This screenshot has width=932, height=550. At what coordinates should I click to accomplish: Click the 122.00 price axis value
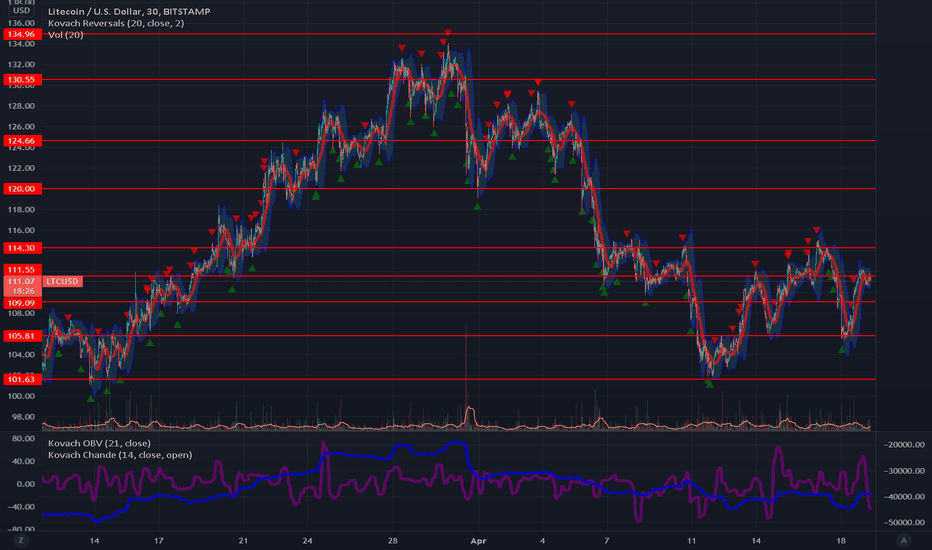(x=21, y=168)
